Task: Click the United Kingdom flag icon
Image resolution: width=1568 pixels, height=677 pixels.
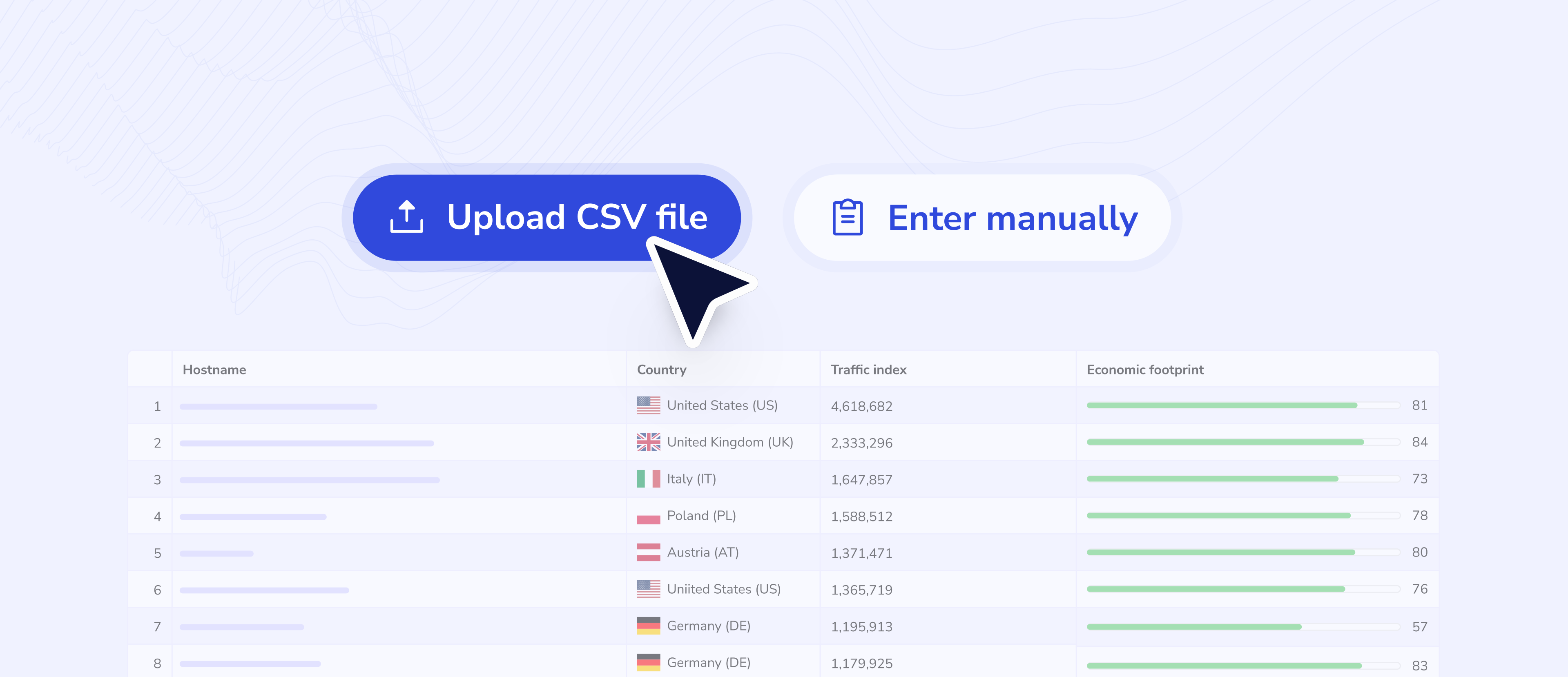Action: click(648, 442)
